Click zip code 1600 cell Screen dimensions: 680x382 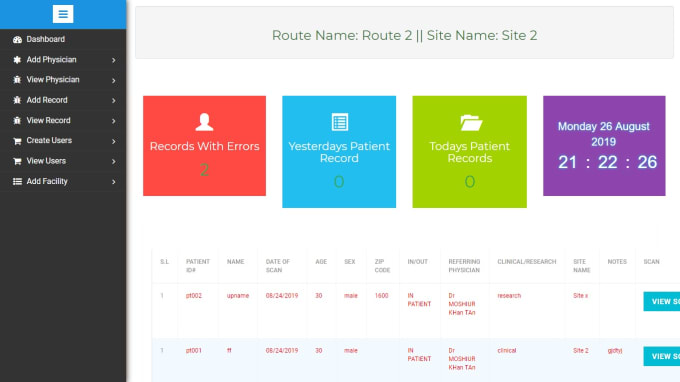tap(381, 296)
